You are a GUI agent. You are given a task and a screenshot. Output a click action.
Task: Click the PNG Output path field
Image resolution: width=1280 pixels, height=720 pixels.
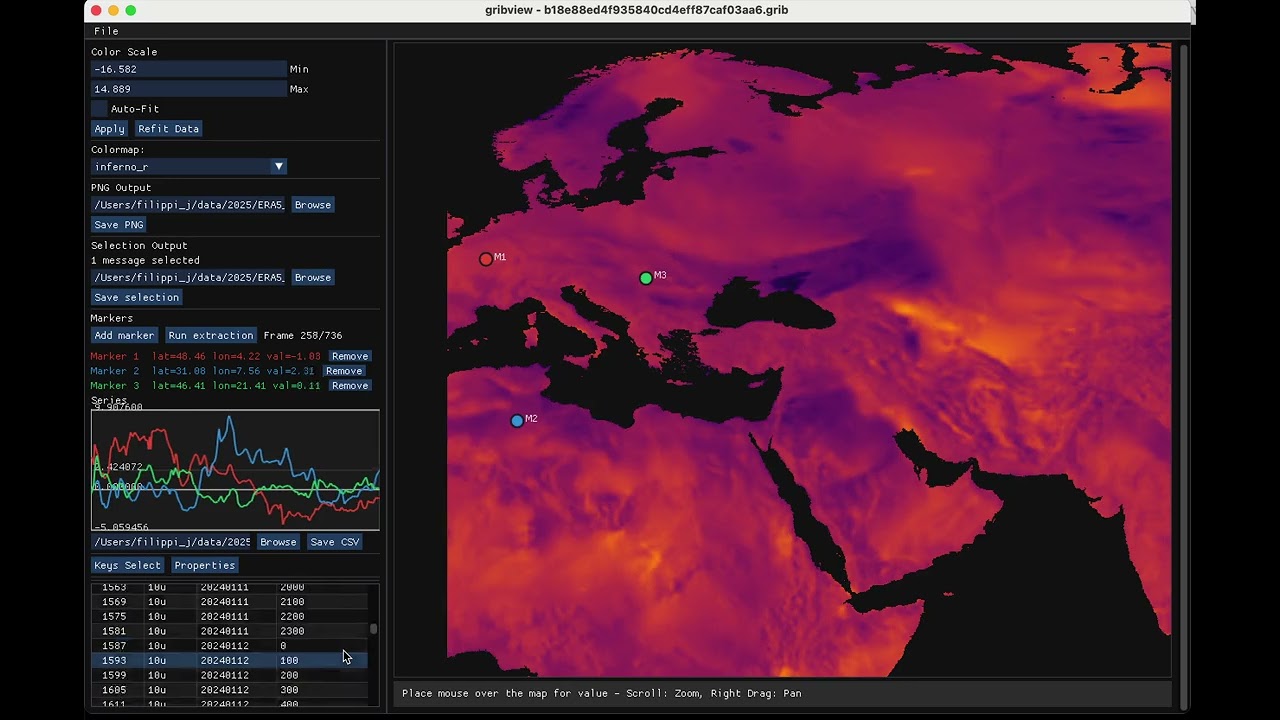(189, 205)
